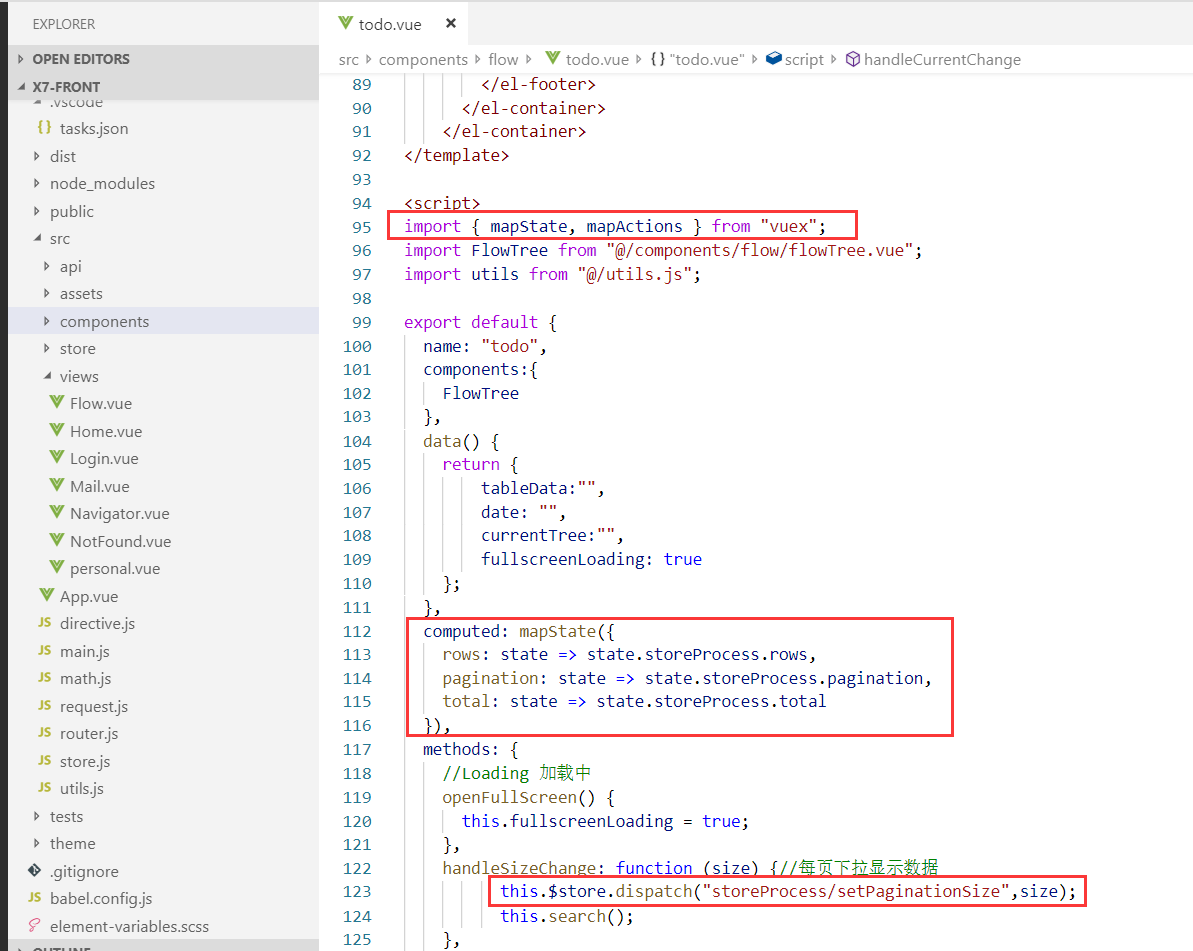
Task: Click the Vue icon next to Navigator.vue
Action: 56,512
